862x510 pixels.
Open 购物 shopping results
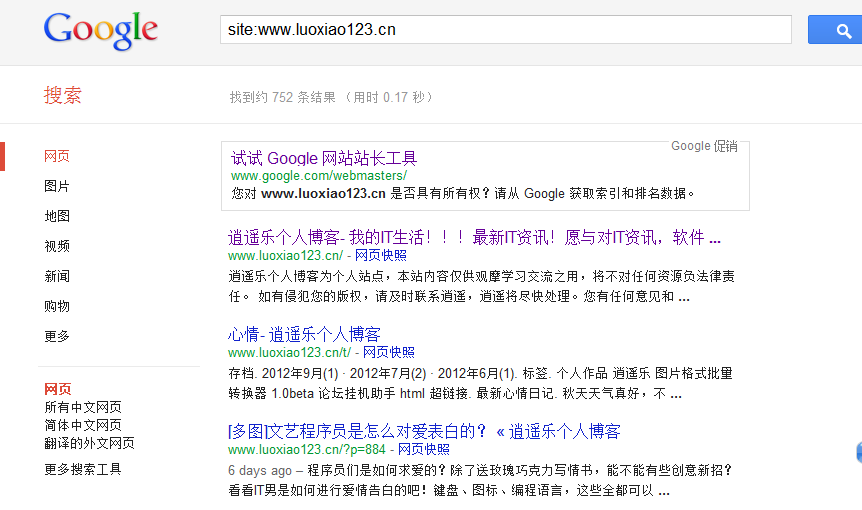(x=57, y=306)
